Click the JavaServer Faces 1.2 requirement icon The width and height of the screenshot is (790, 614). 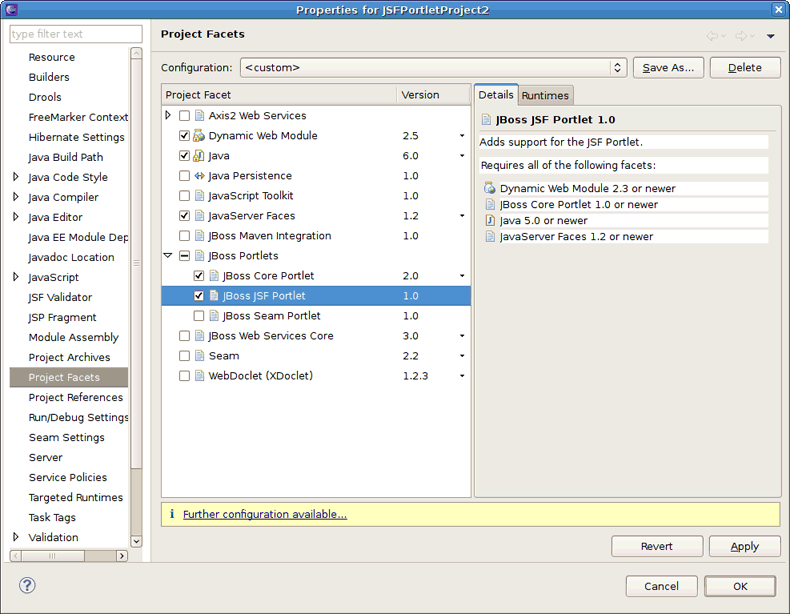tap(490, 237)
